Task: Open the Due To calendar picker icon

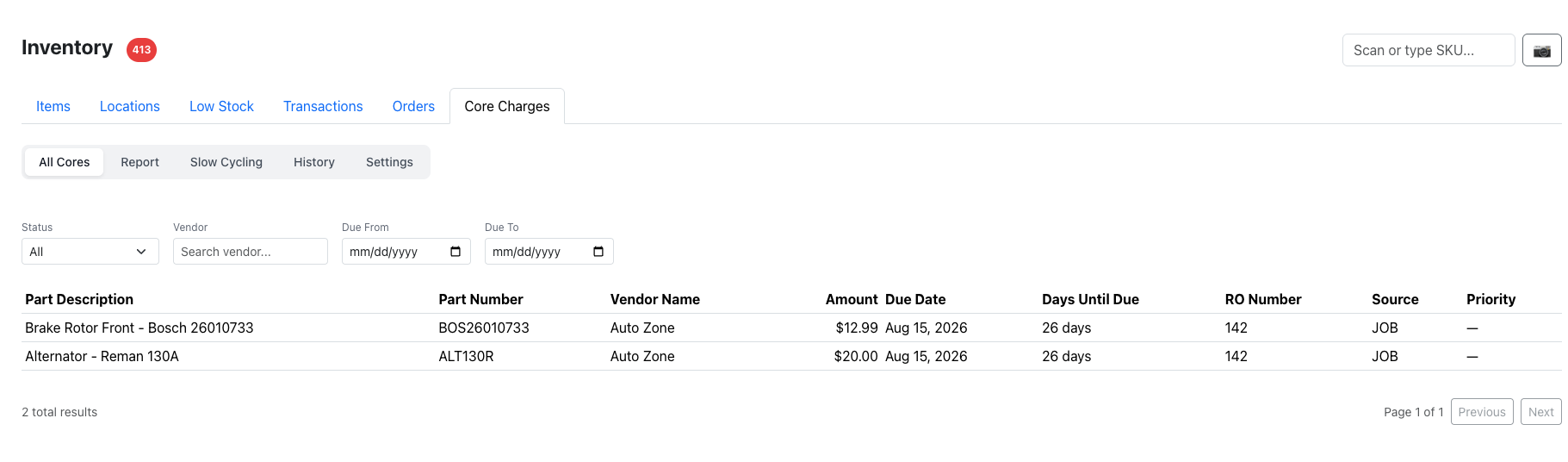Action: [598, 252]
